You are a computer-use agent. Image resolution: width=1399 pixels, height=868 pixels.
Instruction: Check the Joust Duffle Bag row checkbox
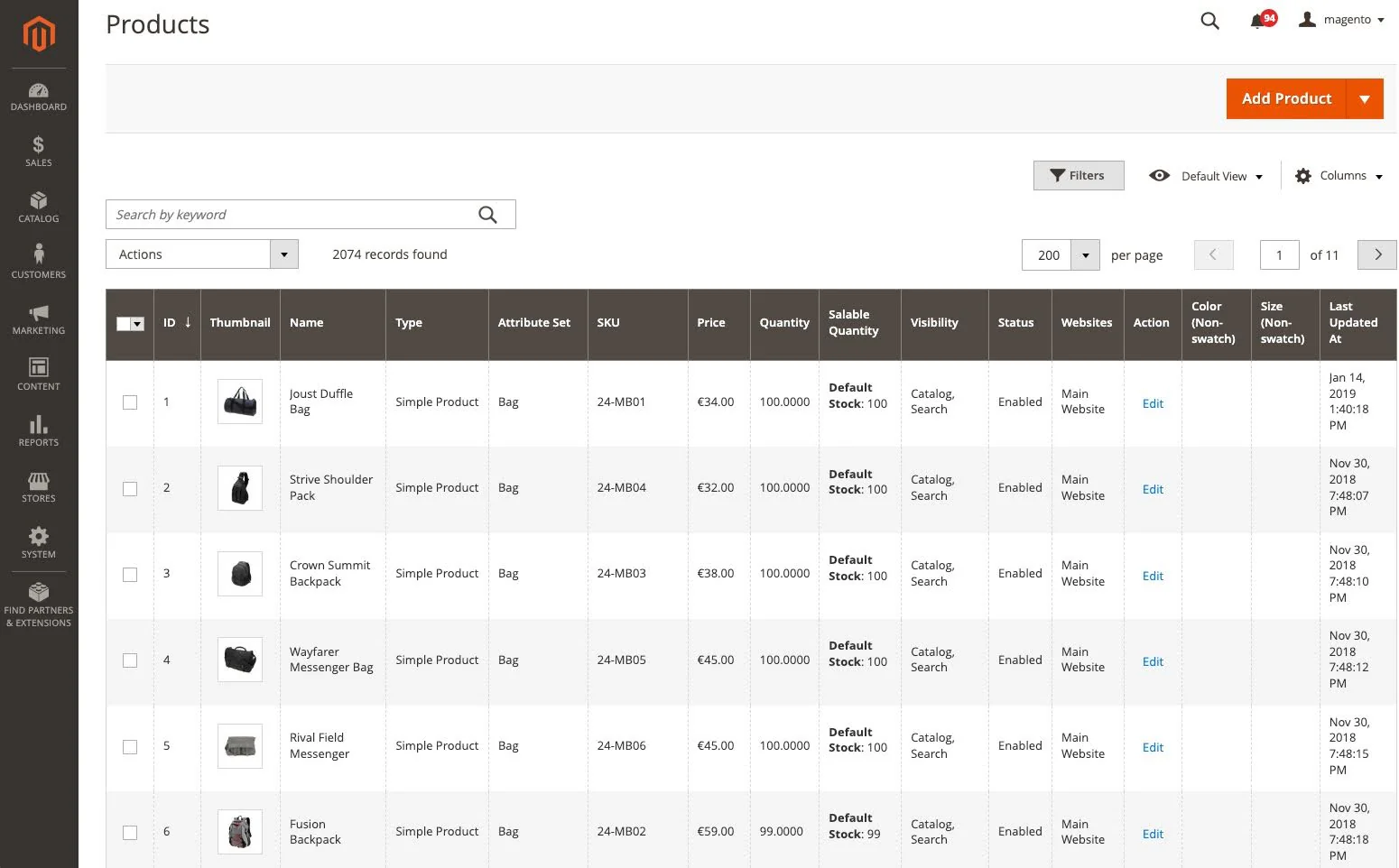130,402
